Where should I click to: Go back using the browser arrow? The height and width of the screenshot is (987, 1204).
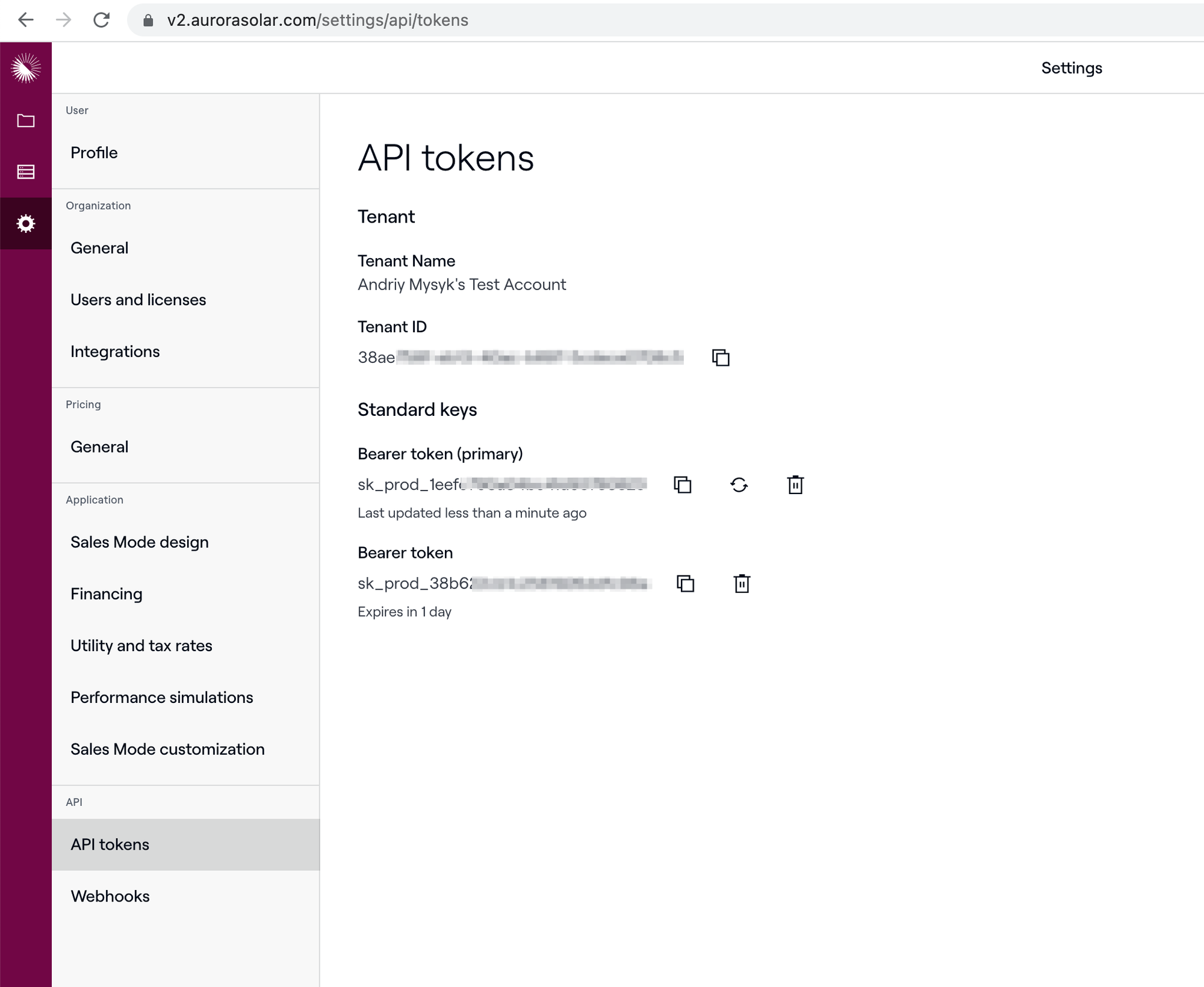click(x=25, y=20)
